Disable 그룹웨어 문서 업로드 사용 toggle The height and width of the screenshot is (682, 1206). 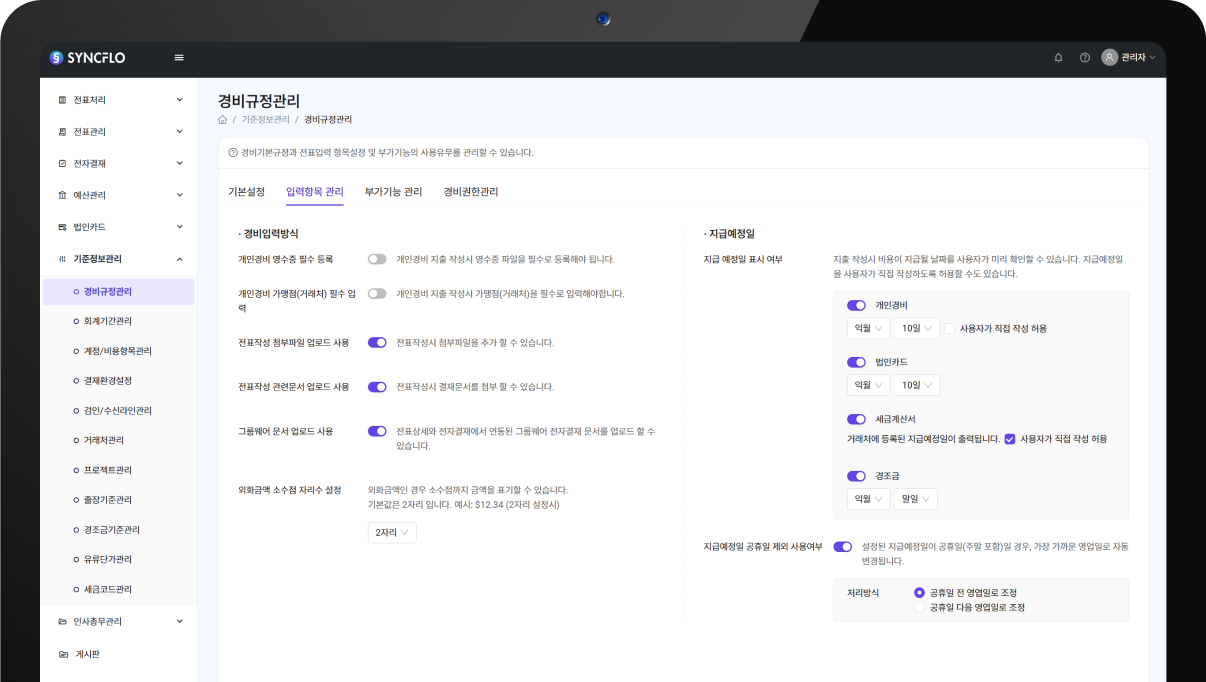click(377, 432)
